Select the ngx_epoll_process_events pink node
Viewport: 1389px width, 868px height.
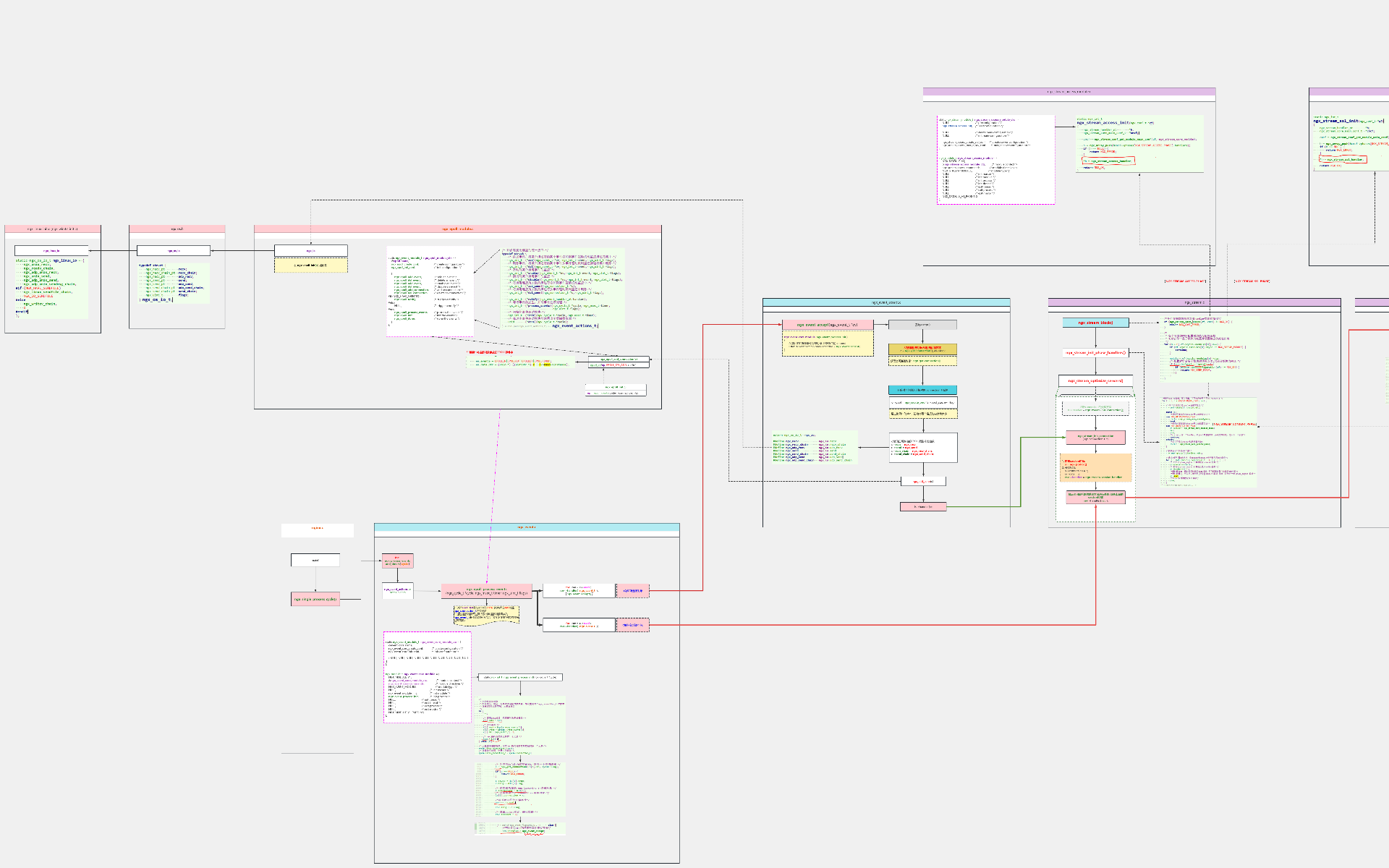[x=486, y=591]
